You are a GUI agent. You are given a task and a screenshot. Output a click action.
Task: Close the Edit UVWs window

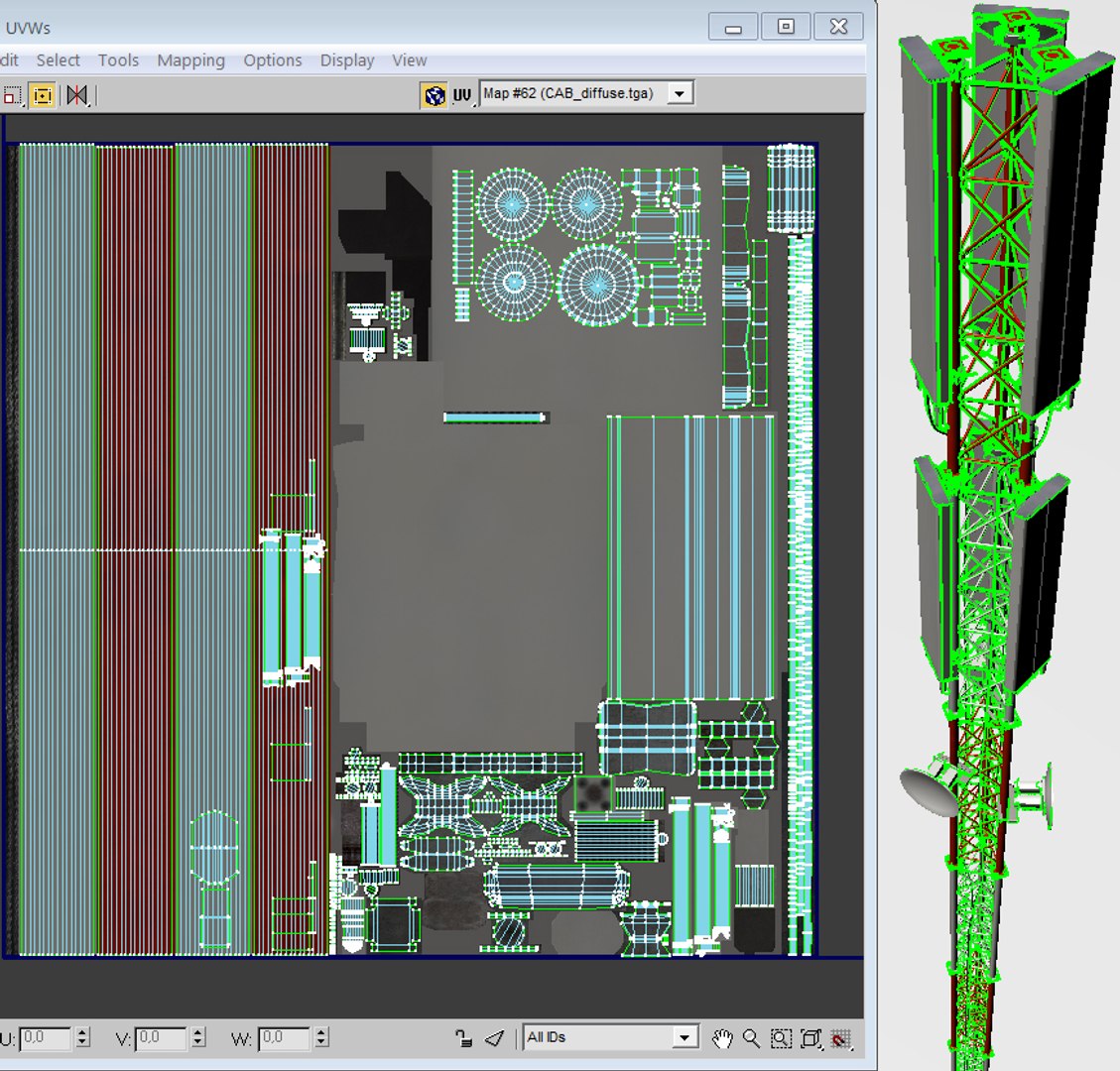click(838, 27)
